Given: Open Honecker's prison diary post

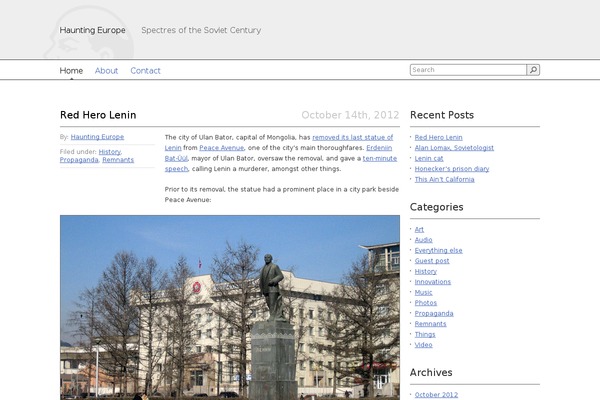Looking at the screenshot, I should (452, 168).
